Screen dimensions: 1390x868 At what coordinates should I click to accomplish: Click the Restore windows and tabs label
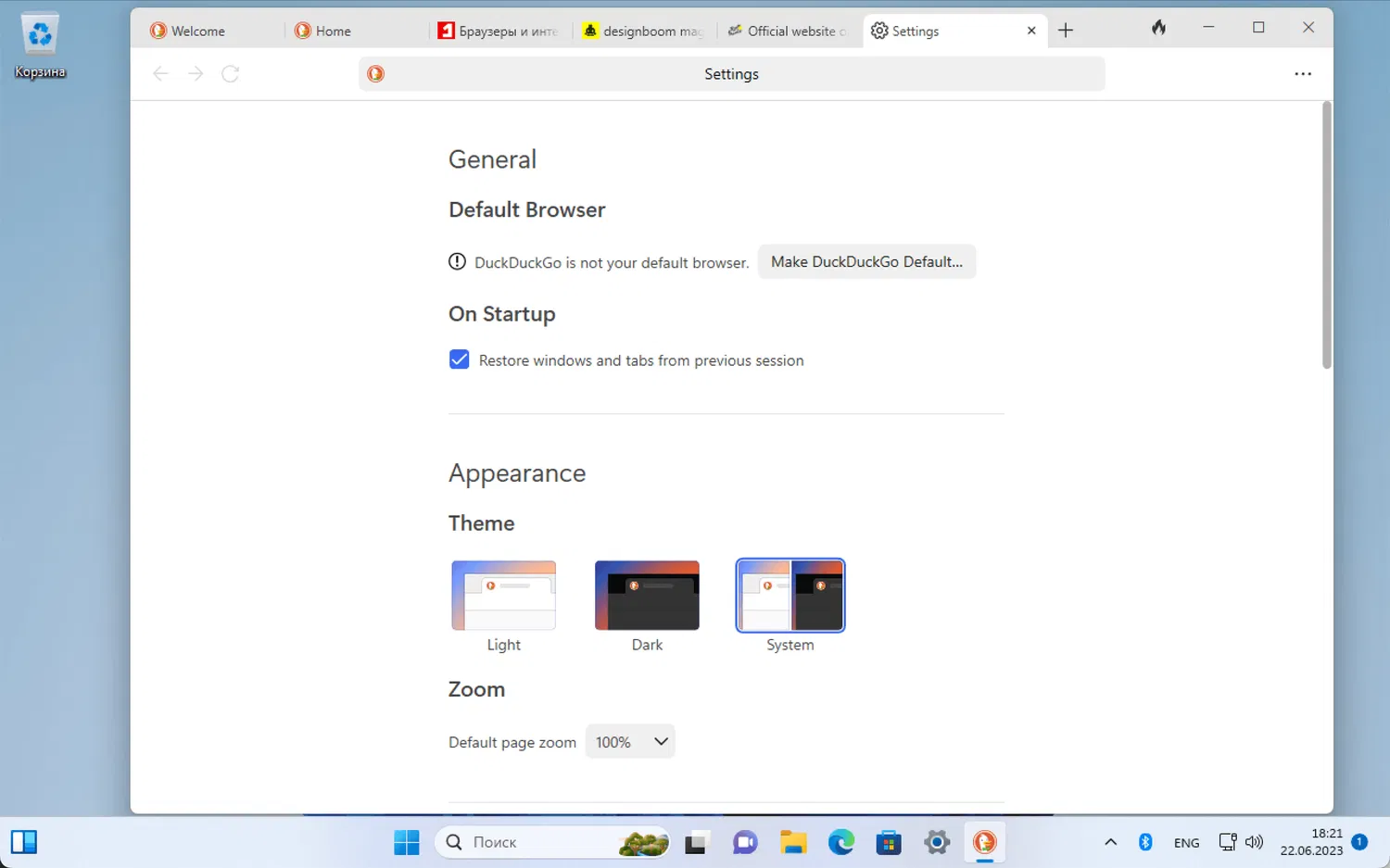[641, 360]
